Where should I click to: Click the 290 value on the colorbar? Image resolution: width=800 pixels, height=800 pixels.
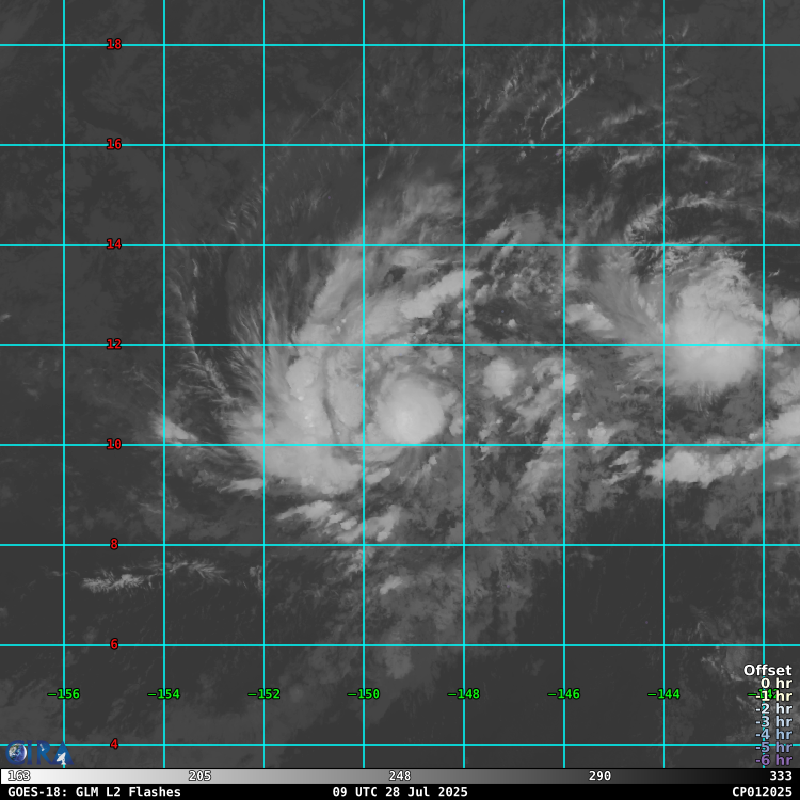coord(600,776)
